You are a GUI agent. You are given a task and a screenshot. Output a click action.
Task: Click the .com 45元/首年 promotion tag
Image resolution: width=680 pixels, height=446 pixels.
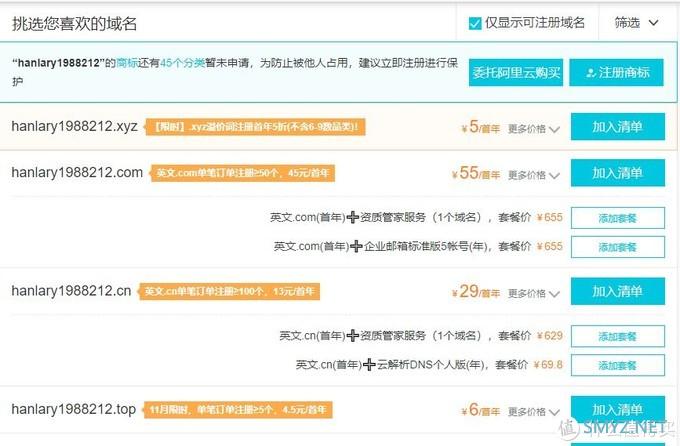point(242,173)
